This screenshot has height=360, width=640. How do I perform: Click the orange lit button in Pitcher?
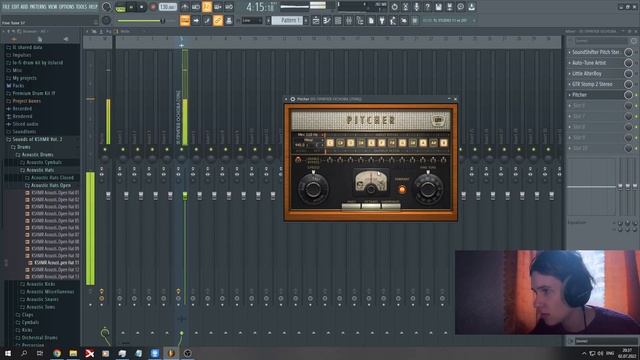click(402, 189)
